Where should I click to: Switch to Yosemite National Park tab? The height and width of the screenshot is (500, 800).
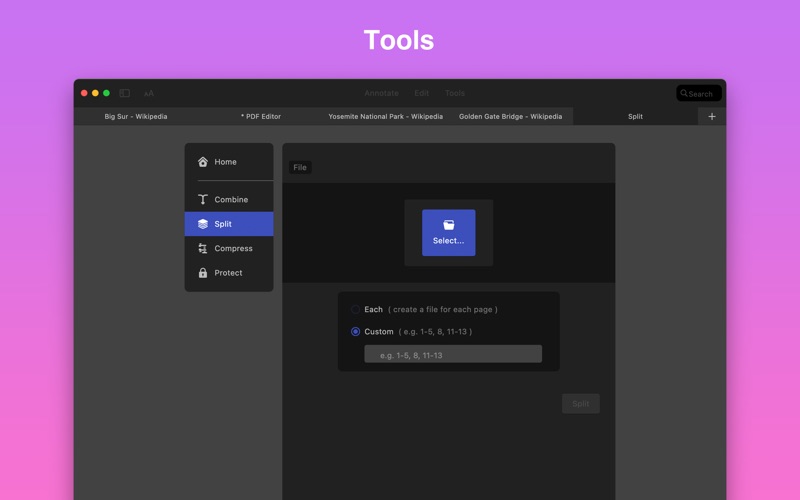click(x=385, y=116)
